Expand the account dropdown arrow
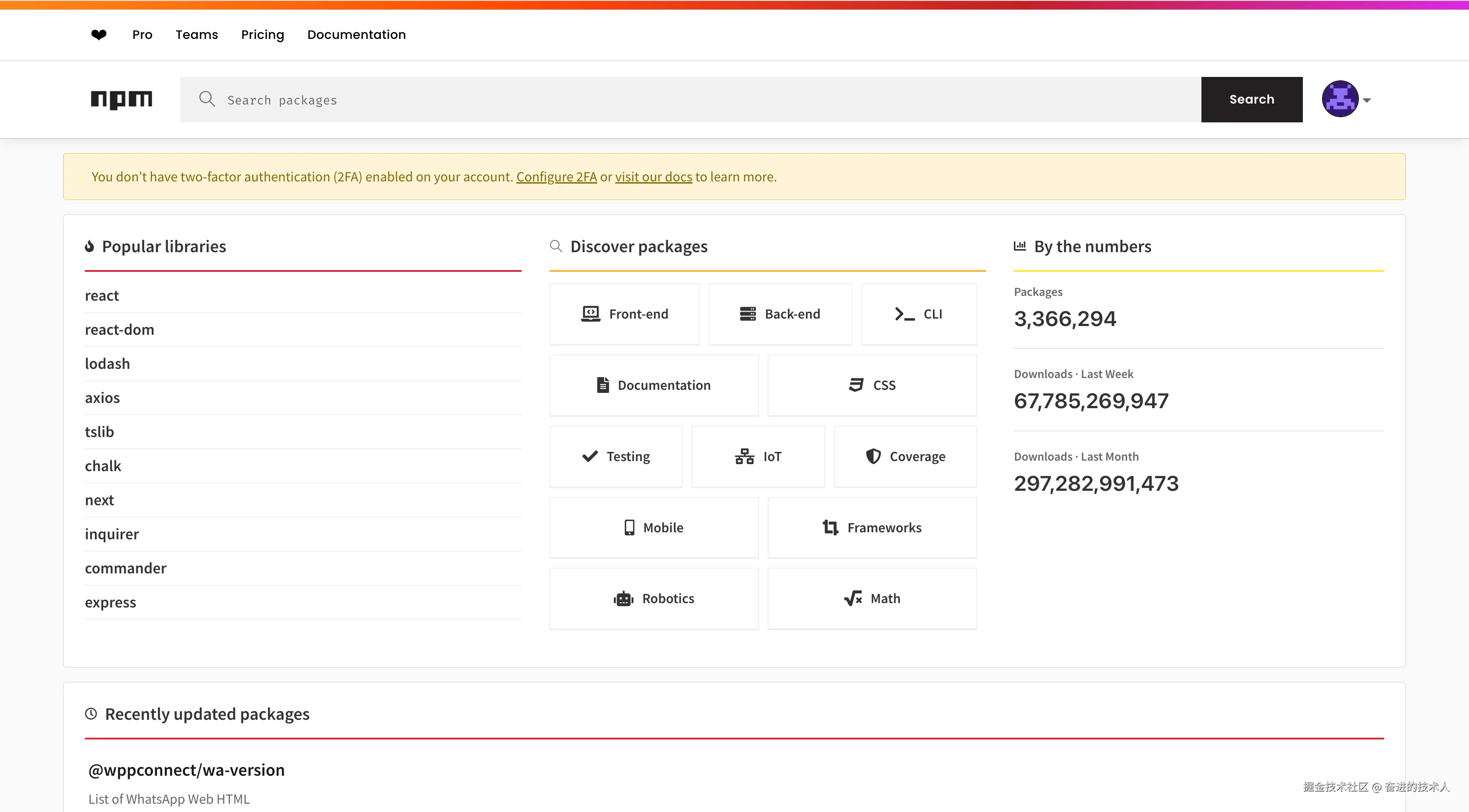Screen dimensions: 1469x812 click(1367, 101)
